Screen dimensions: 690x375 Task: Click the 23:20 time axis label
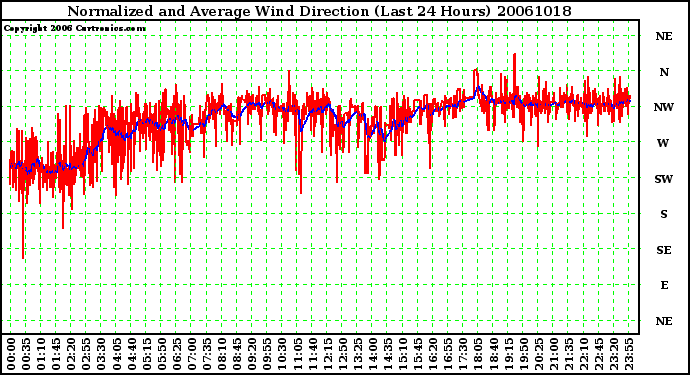(x=614, y=354)
